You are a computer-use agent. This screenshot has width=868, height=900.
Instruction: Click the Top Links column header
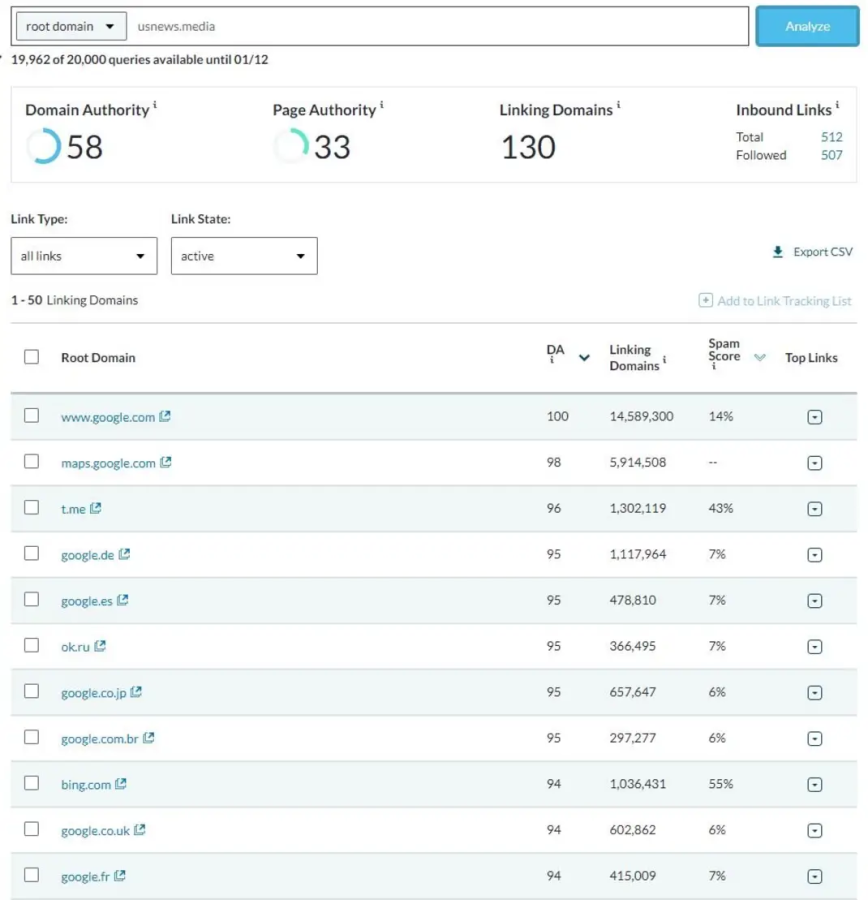point(811,358)
